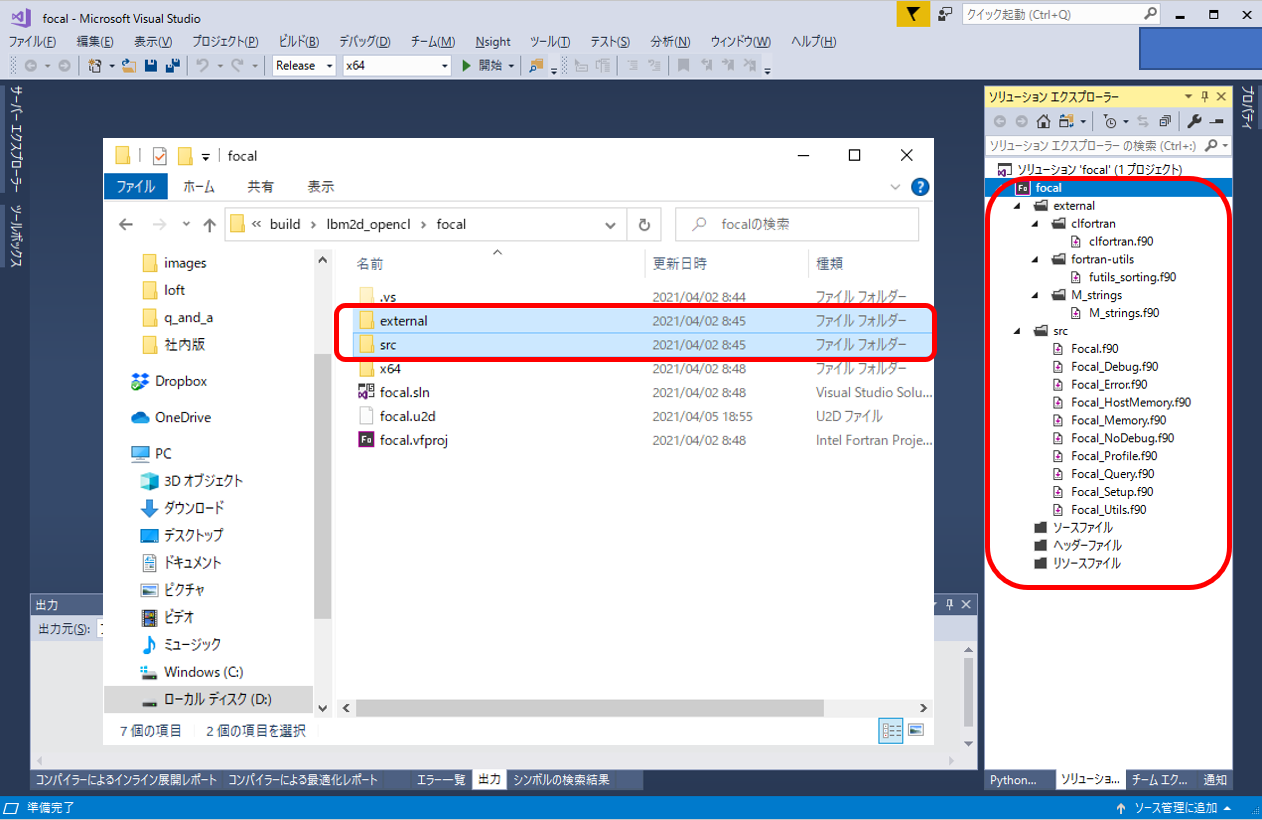This screenshot has height=820, width=1262.
Task: Collapse the external folder in Solution Explorer
Action: (x=1018, y=206)
